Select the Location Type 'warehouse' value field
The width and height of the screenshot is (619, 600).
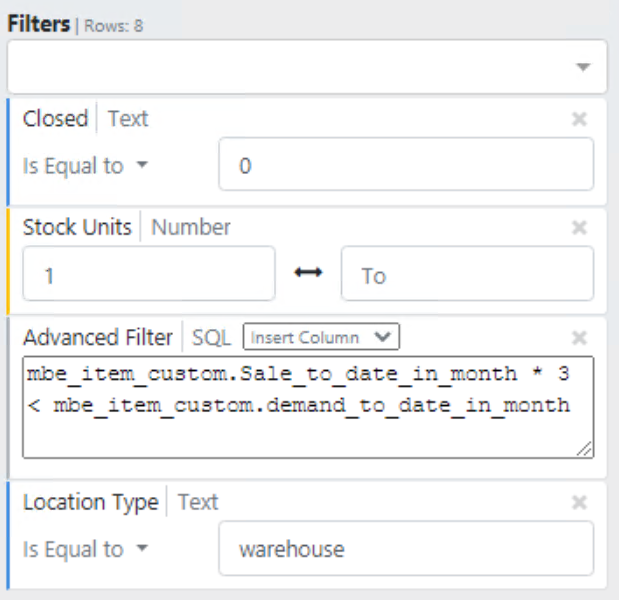[x=405, y=549]
